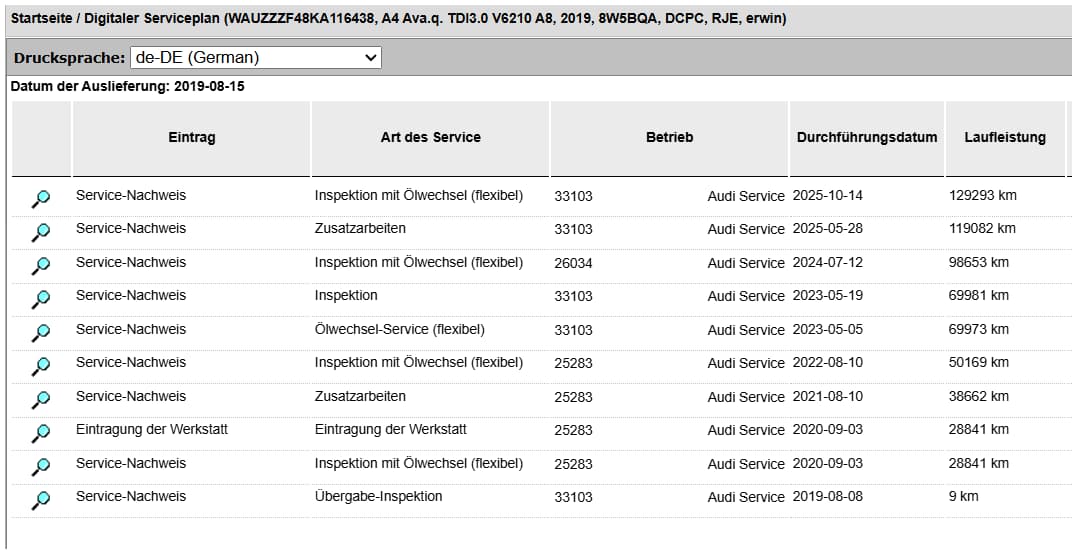The width and height of the screenshot is (1077, 554).
Task: Open magnifier for 2021-08-10 Zusatzarbeiten entry
Action: (x=41, y=399)
